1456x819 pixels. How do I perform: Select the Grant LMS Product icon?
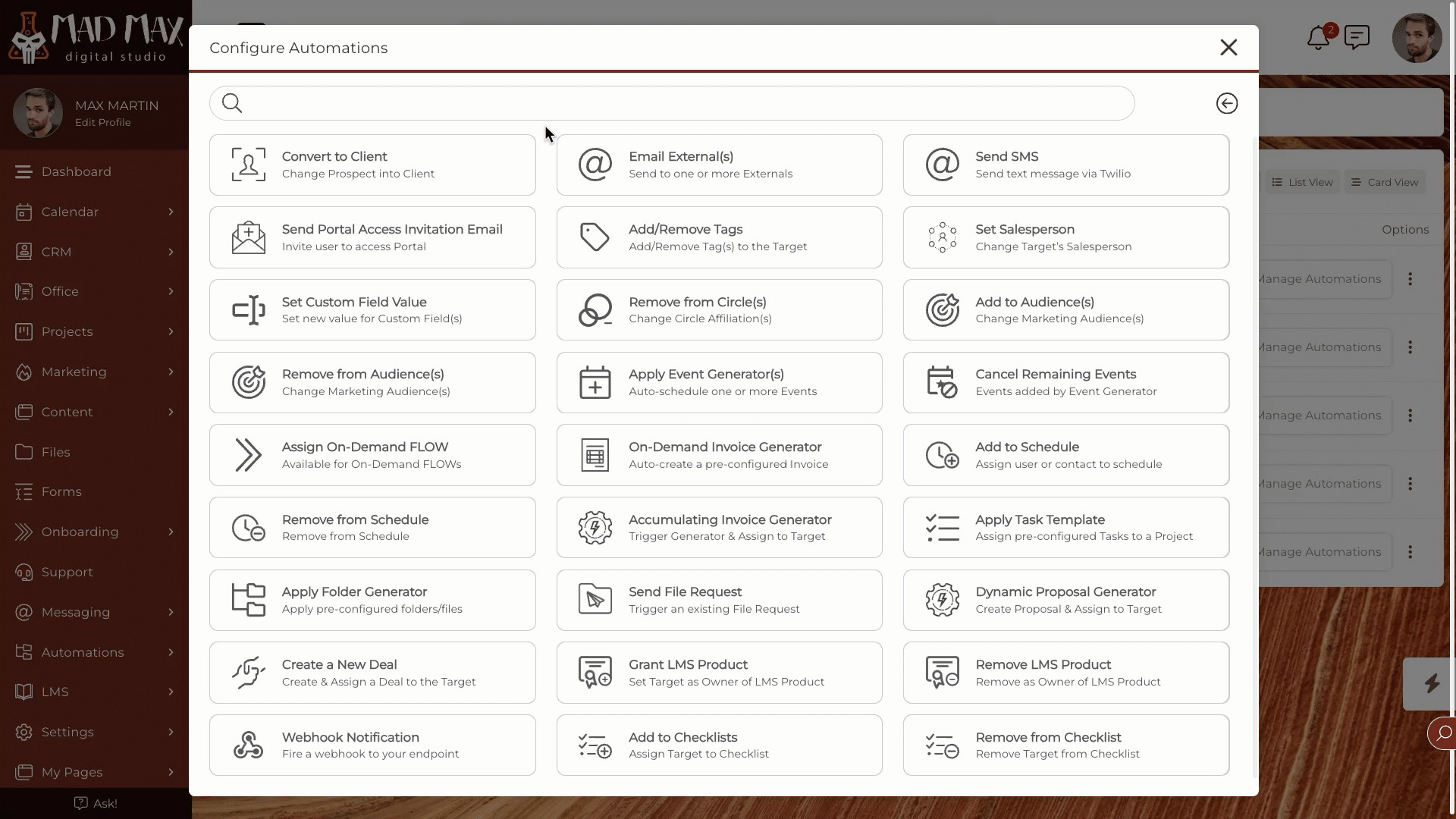595,672
